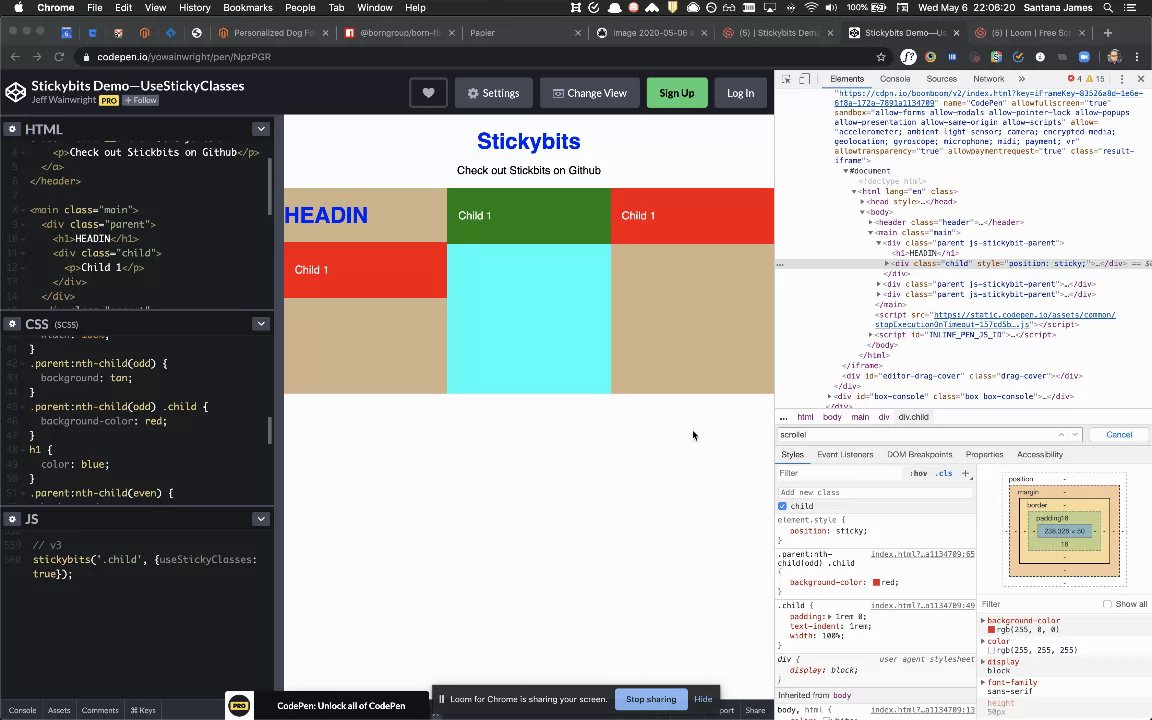Viewport: 1152px width, 720px height.
Task: Switch to DevTools Network tab
Action: coord(988,79)
